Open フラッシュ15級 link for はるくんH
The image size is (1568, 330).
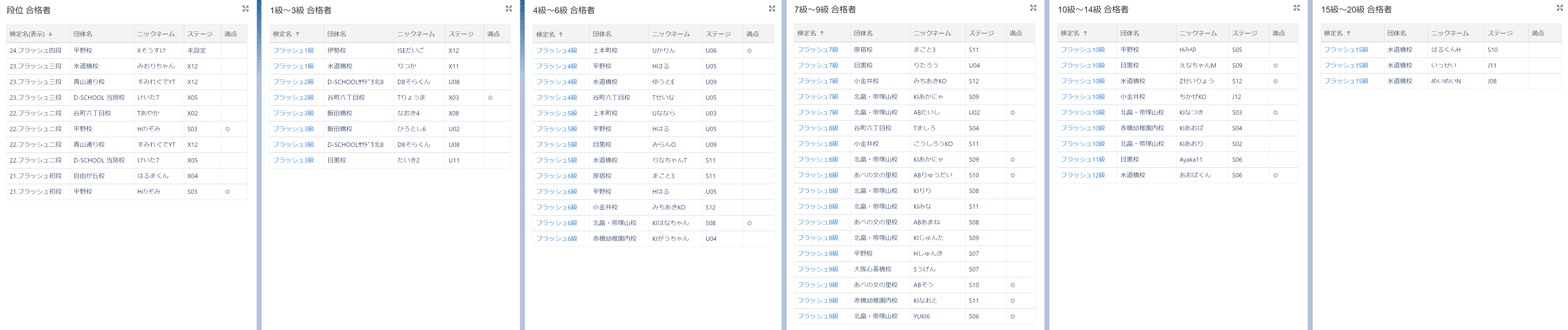pyautogui.click(x=1346, y=50)
